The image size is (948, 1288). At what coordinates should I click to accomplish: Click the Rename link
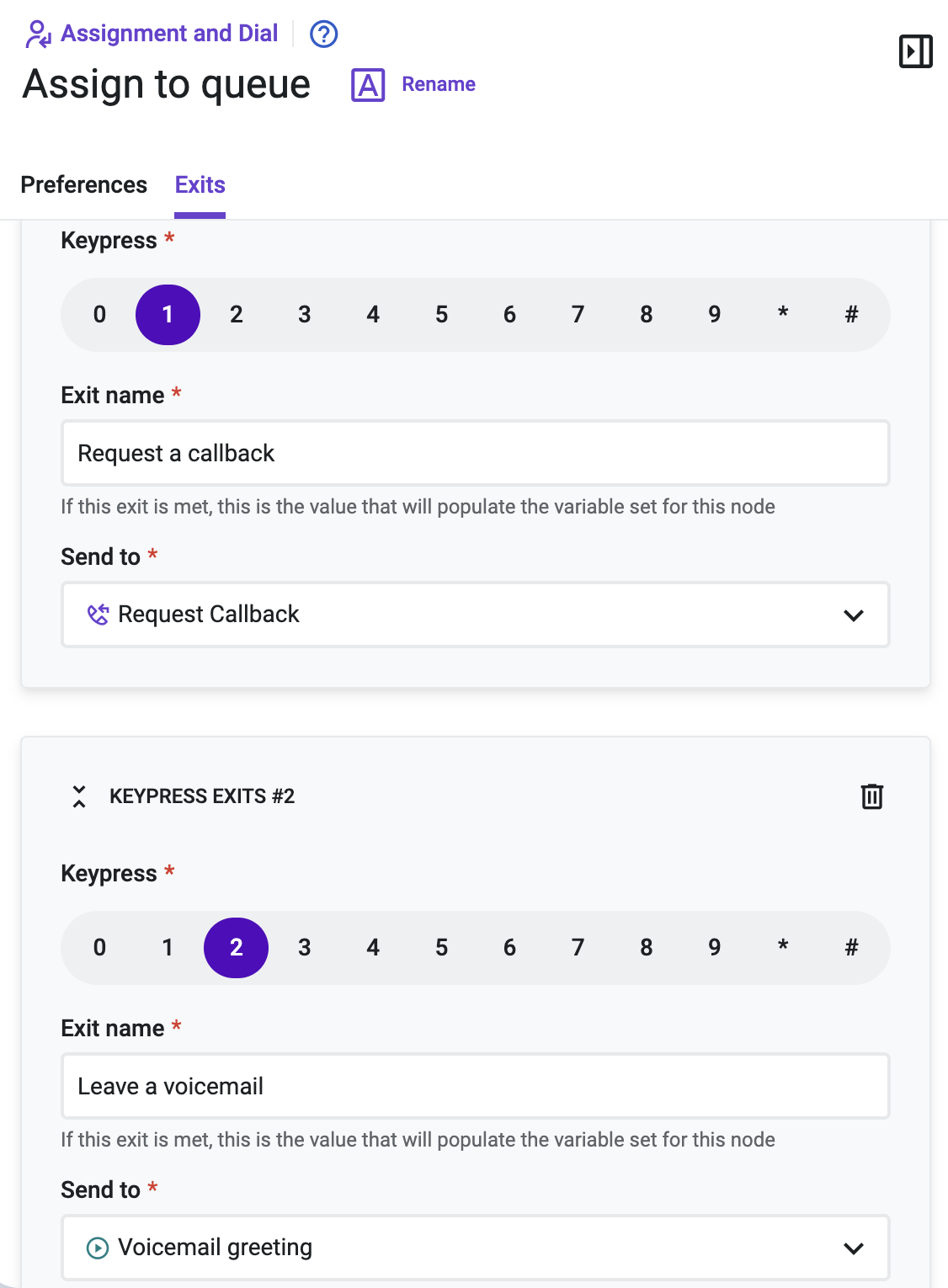(x=439, y=84)
